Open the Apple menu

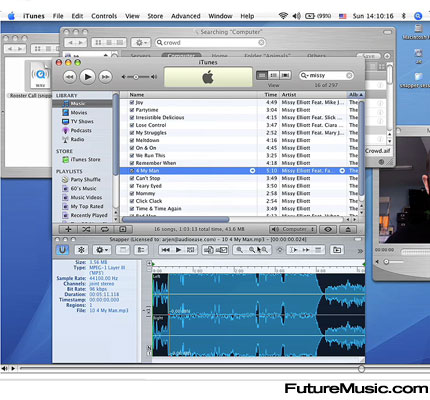(11, 16)
